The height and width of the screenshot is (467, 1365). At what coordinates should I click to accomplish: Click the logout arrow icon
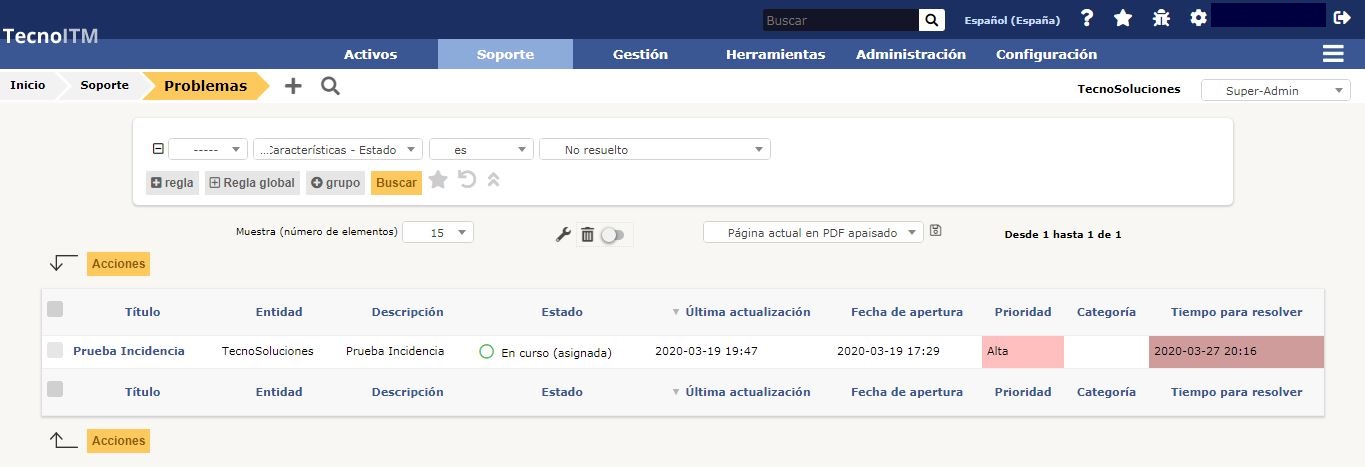(1342, 17)
